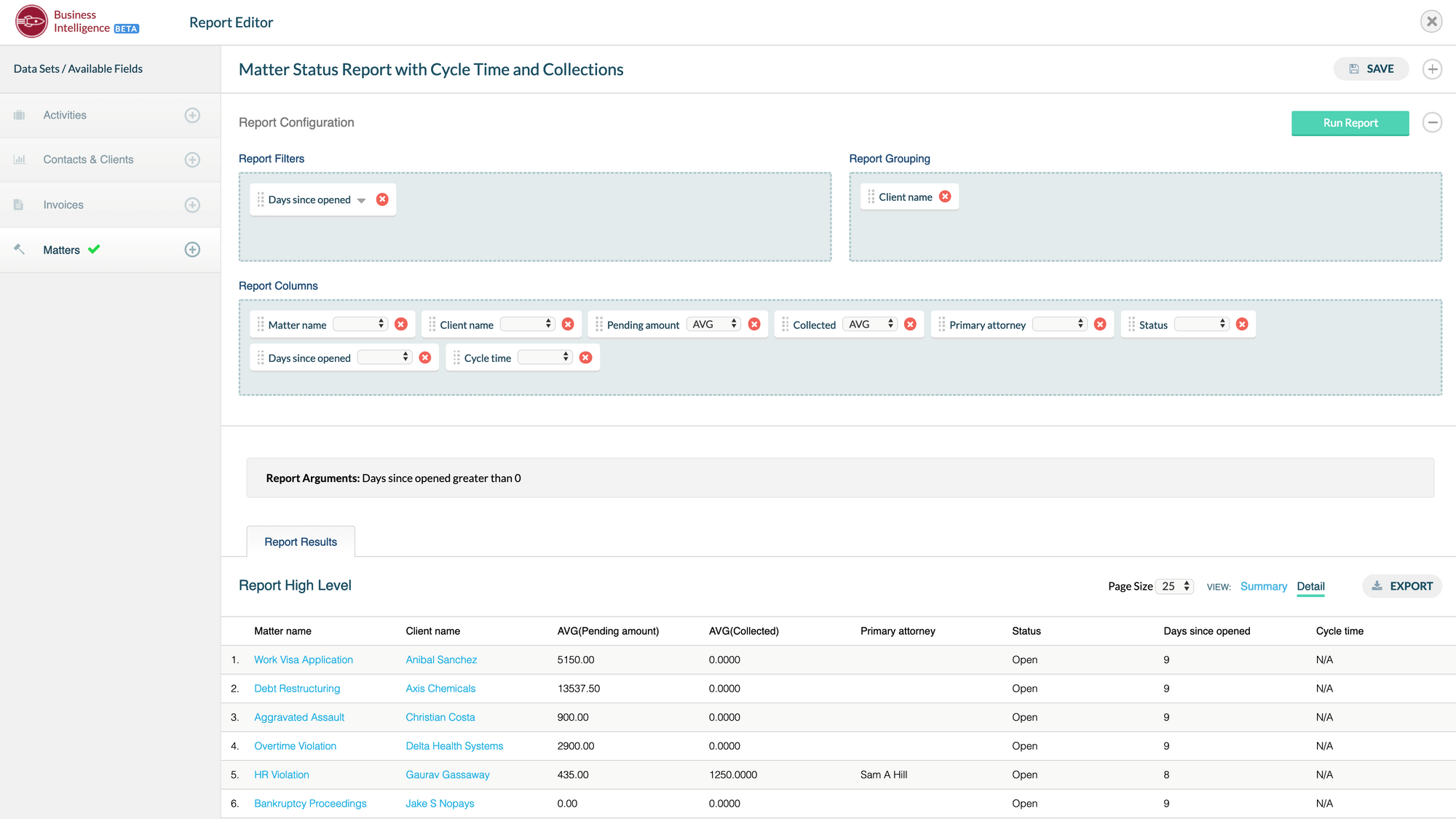Click the Contacts & Clients dataset icon
1456x819 pixels.
20,159
